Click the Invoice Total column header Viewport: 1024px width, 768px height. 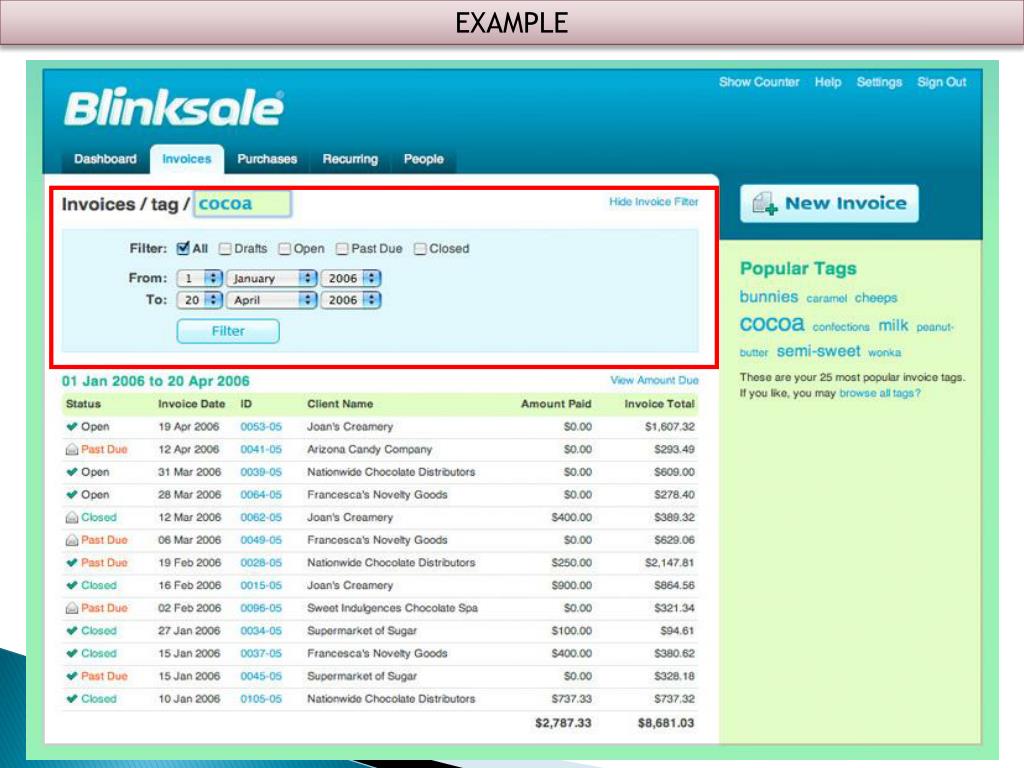click(659, 404)
